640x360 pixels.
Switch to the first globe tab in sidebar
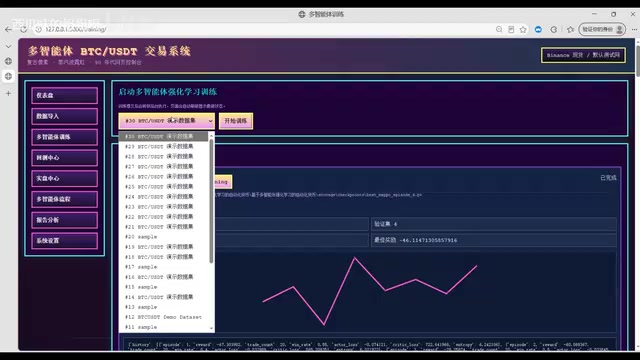(x=8, y=61)
